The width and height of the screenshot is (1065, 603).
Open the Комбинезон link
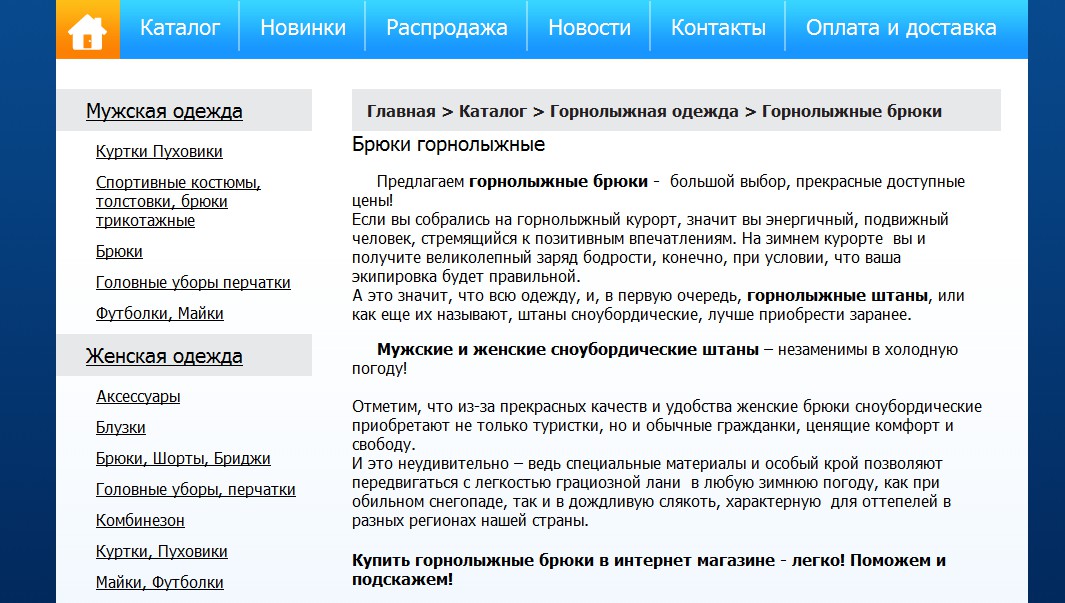140,520
